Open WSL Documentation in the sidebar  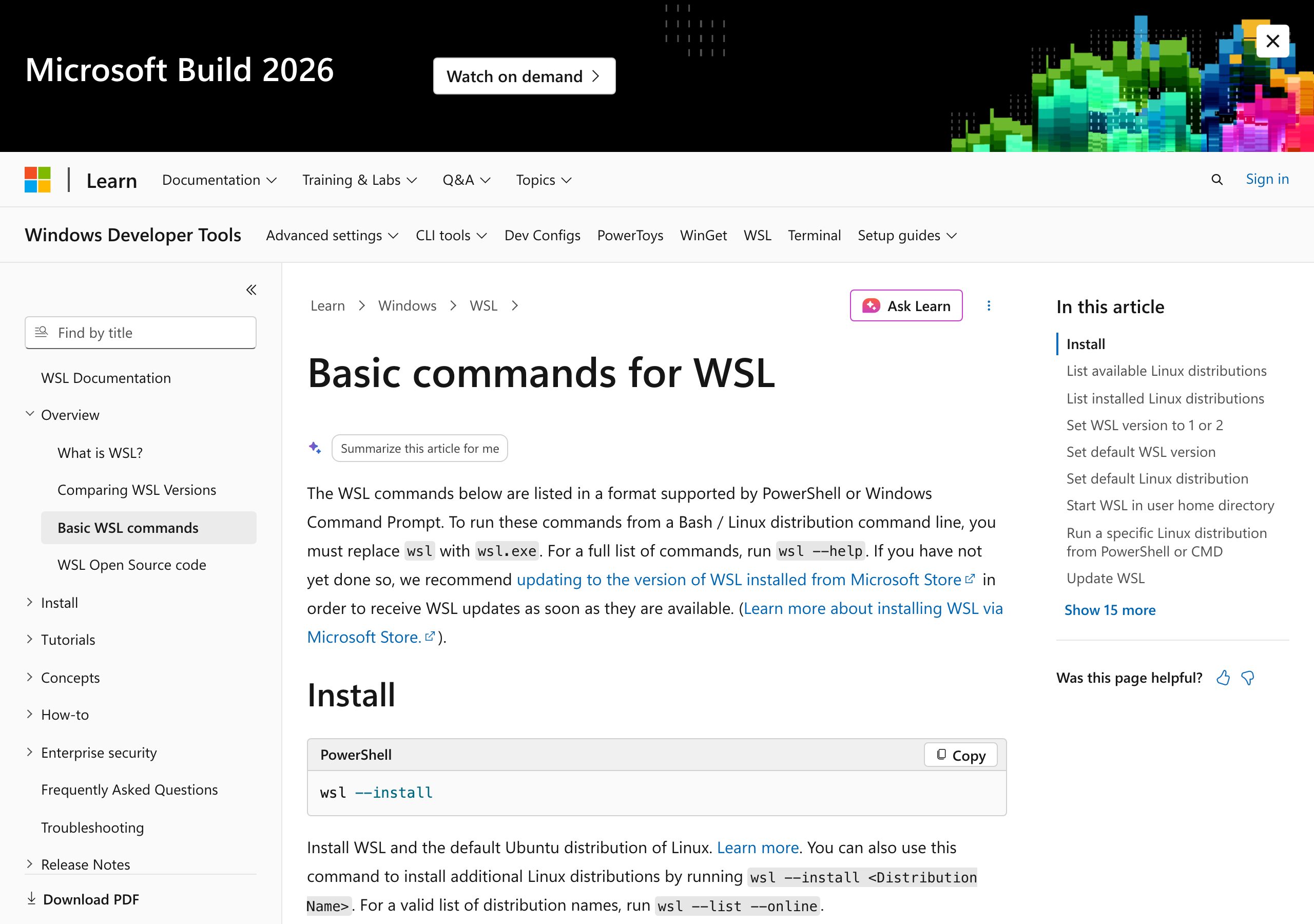click(x=106, y=378)
